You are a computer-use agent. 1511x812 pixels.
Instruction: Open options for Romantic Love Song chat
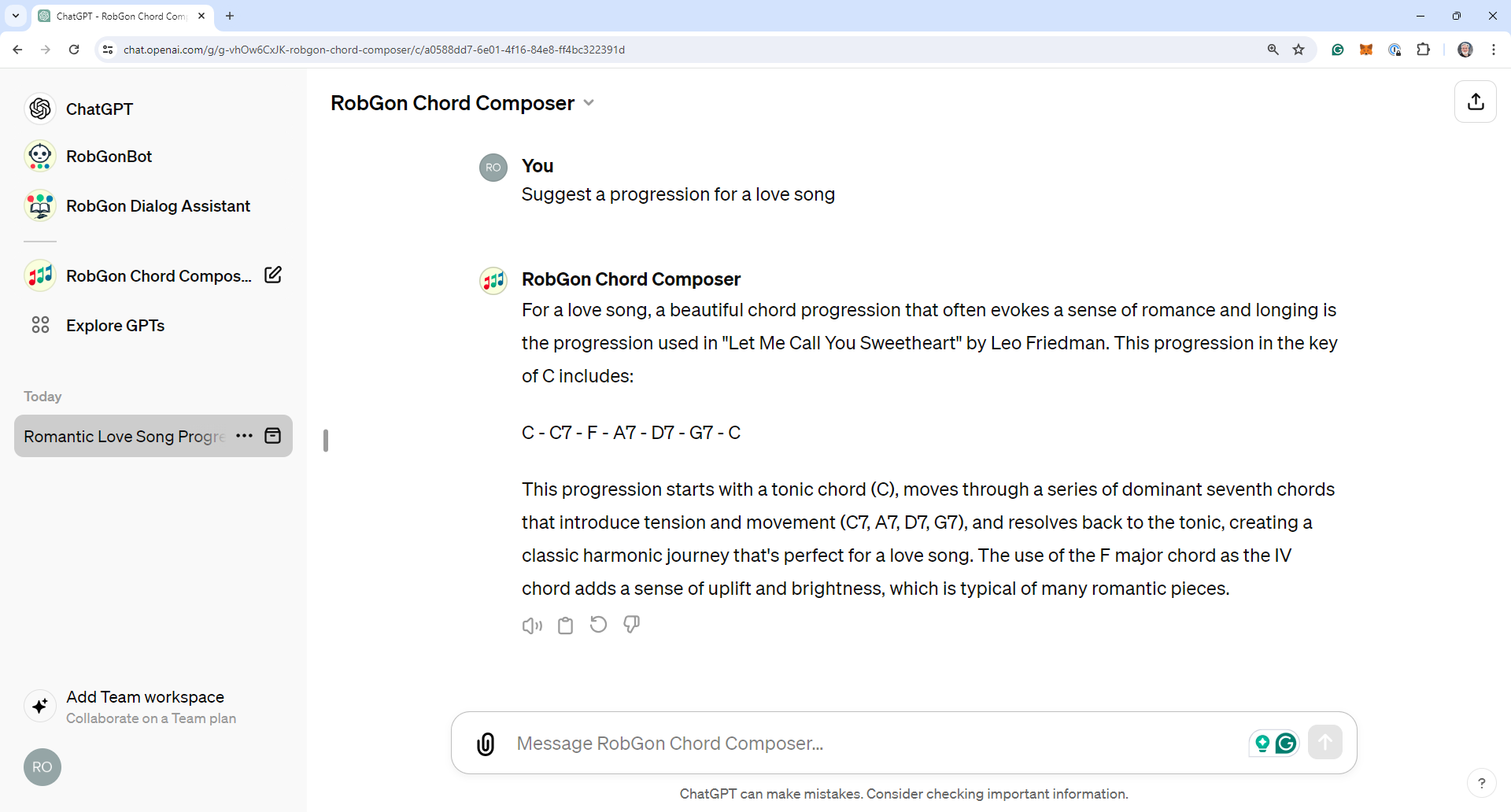point(244,436)
